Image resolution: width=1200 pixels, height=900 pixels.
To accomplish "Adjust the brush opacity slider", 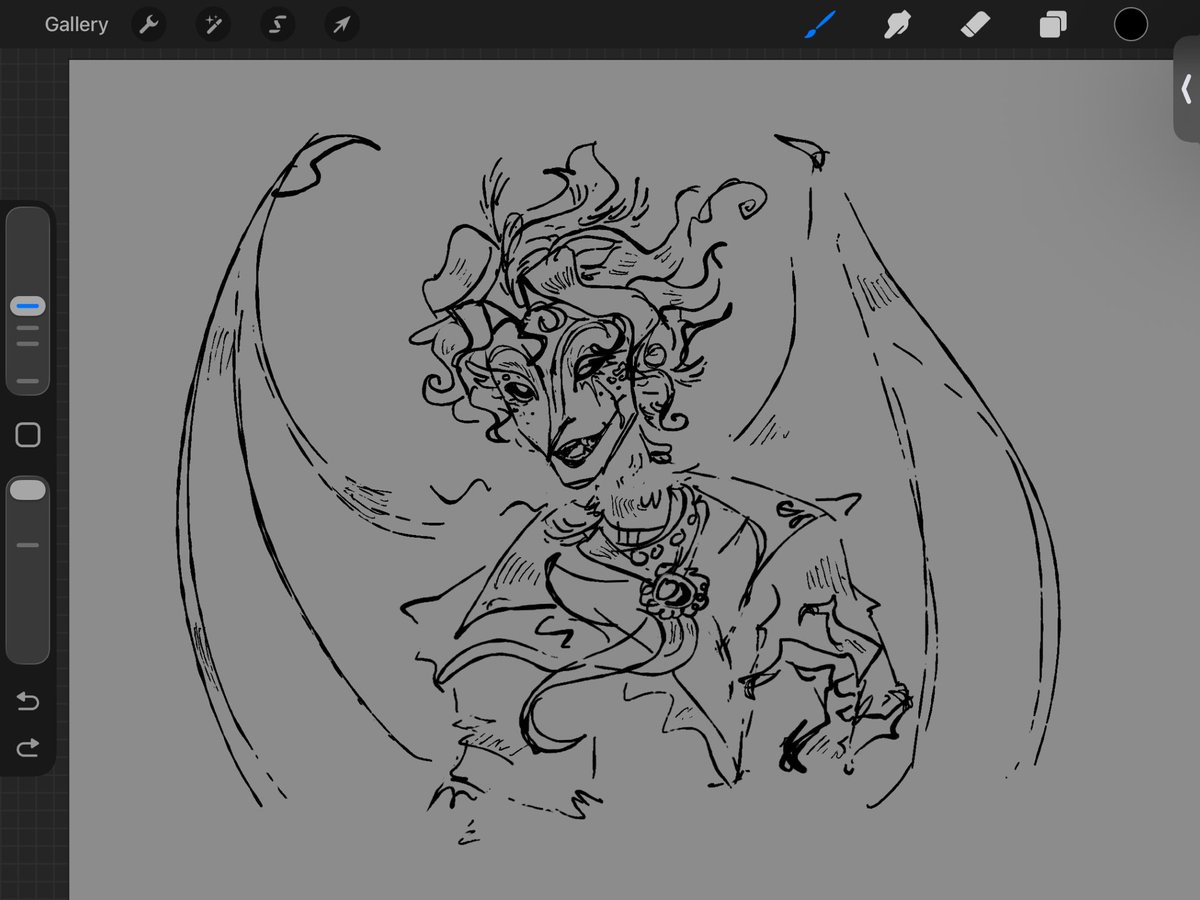I will coord(28,570).
